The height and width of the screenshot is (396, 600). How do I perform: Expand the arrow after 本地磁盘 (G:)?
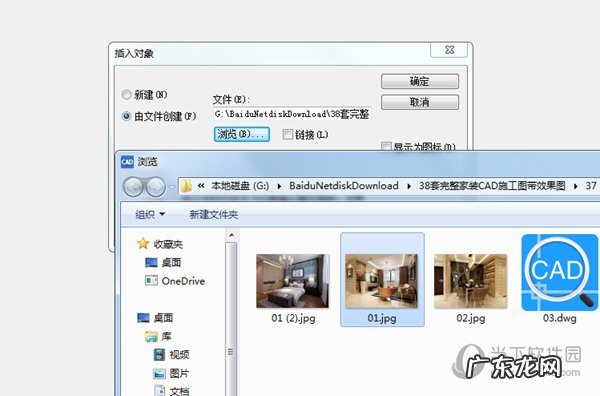click(279, 186)
